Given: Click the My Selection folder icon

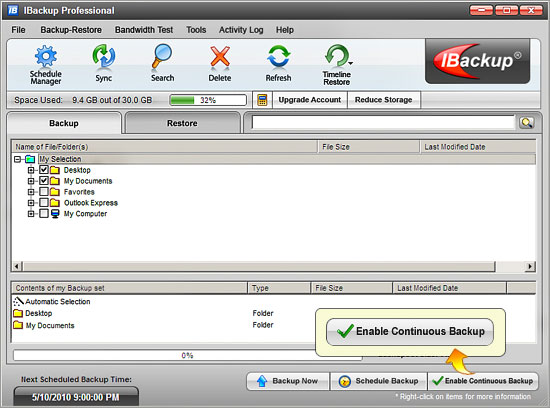Looking at the screenshot, I should [30, 159].
